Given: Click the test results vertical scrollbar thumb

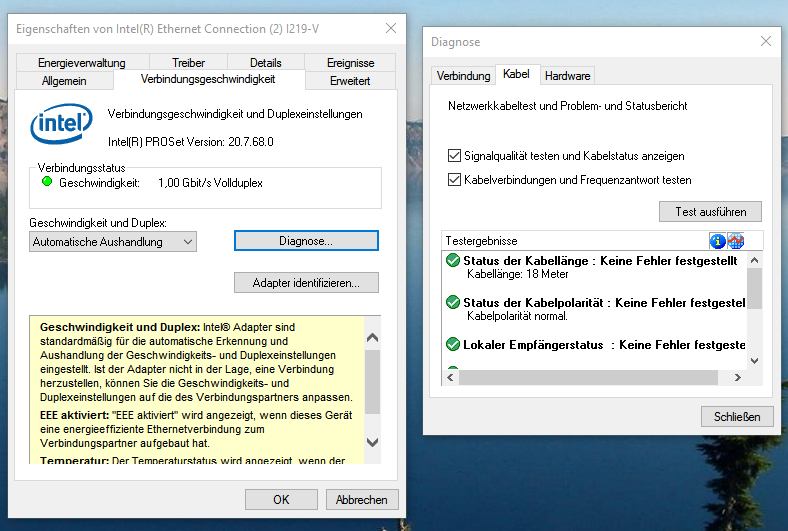Looking at the screenshot, I should [754, 288].
